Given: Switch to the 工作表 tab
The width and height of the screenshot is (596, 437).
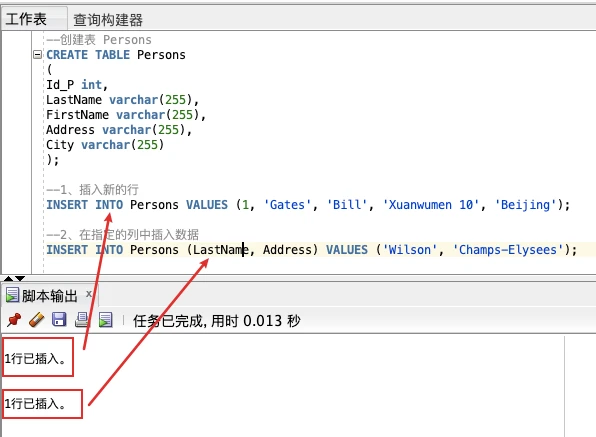Looking at the screenshot, I should [26, 19].
